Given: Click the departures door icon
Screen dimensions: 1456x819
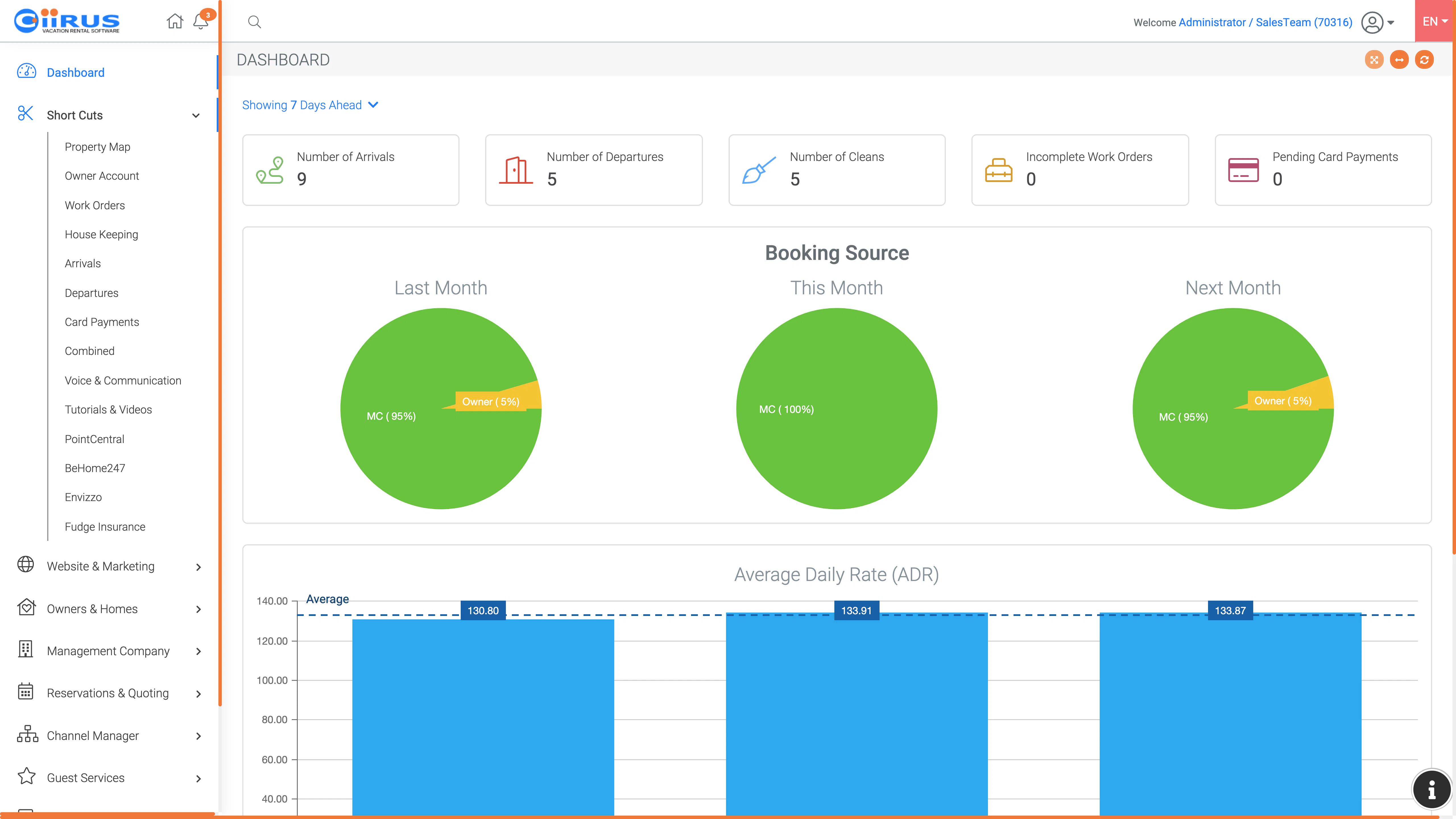Looking at the screenshot, I should [x=516, y=170].
